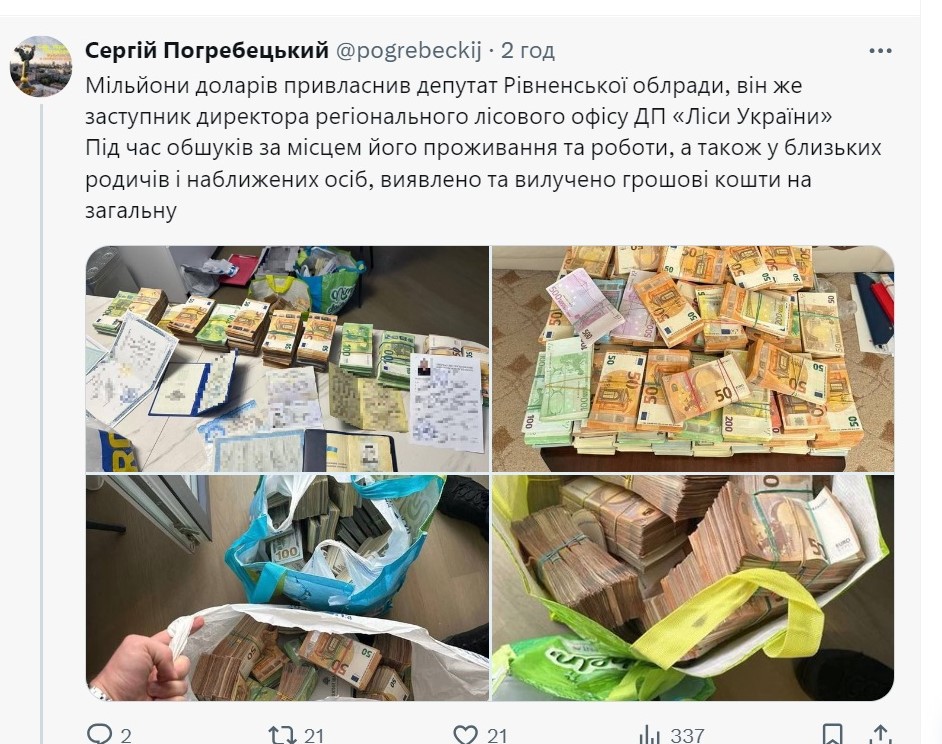Open photo of blue bag with dollars
Screen dimensions: 942x744
[x=287, y=588]
